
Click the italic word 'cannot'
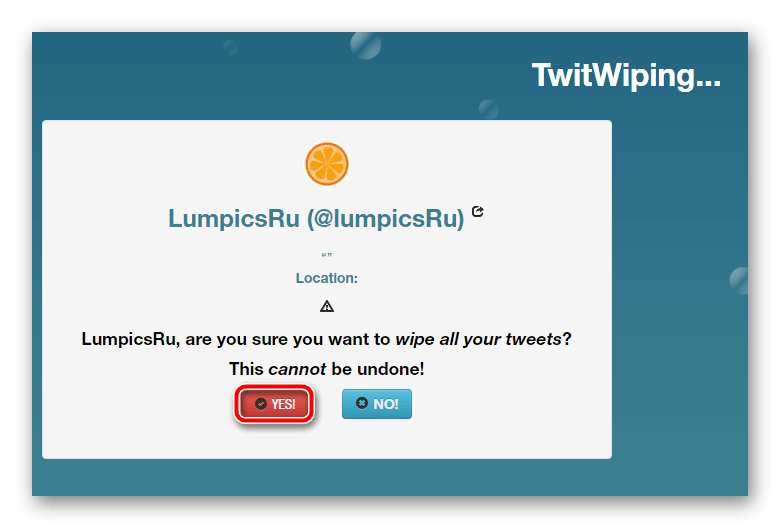[297, 369]
